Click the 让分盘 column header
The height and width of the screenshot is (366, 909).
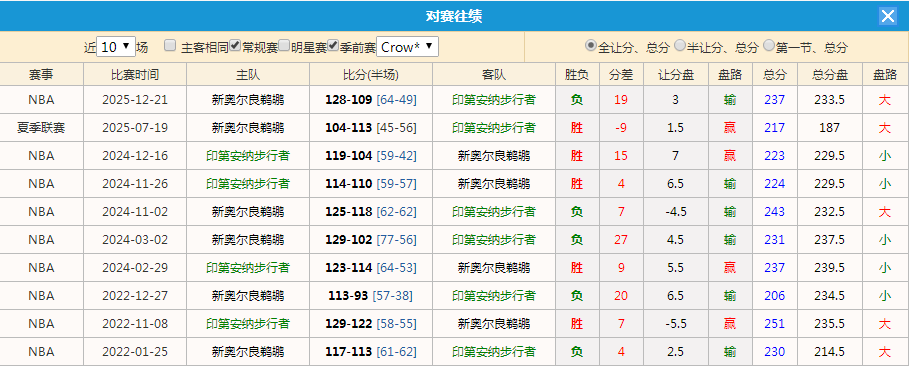[675, 74]
